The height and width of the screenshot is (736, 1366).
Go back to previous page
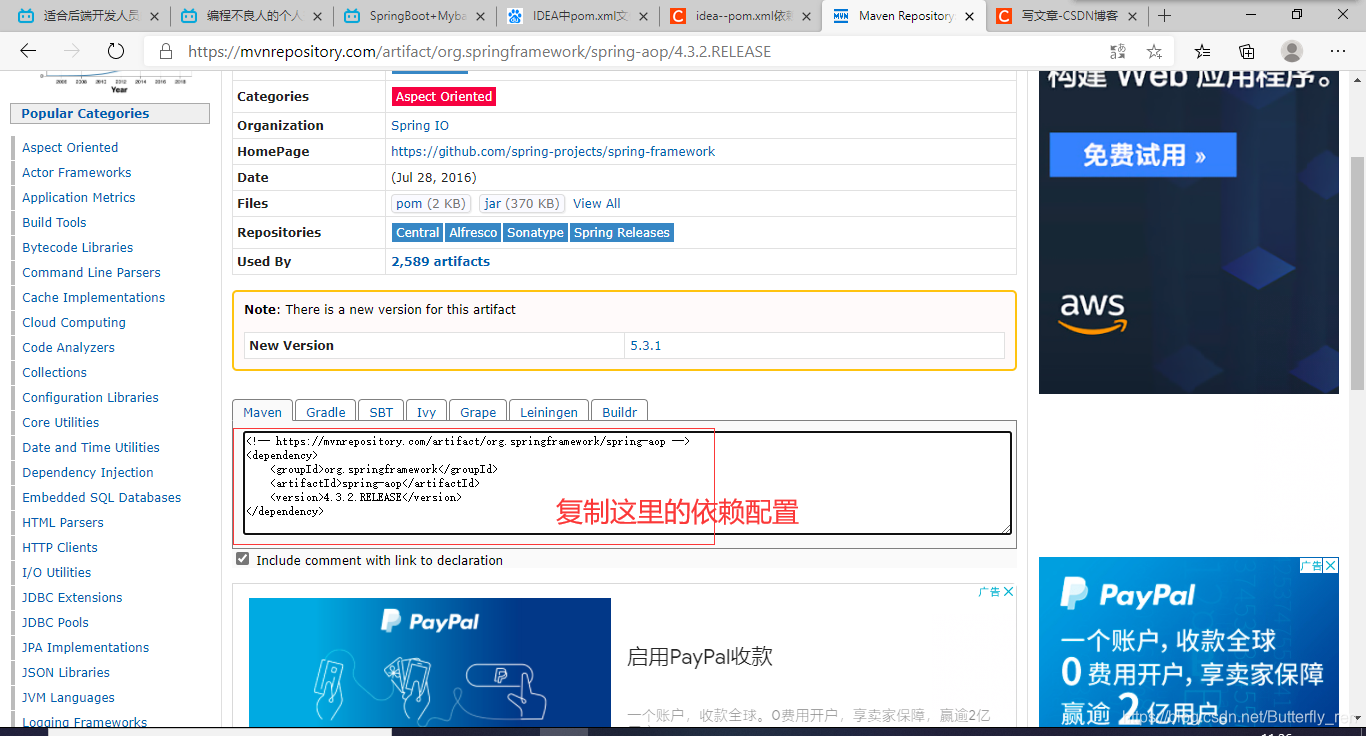[x=28, y=51]
